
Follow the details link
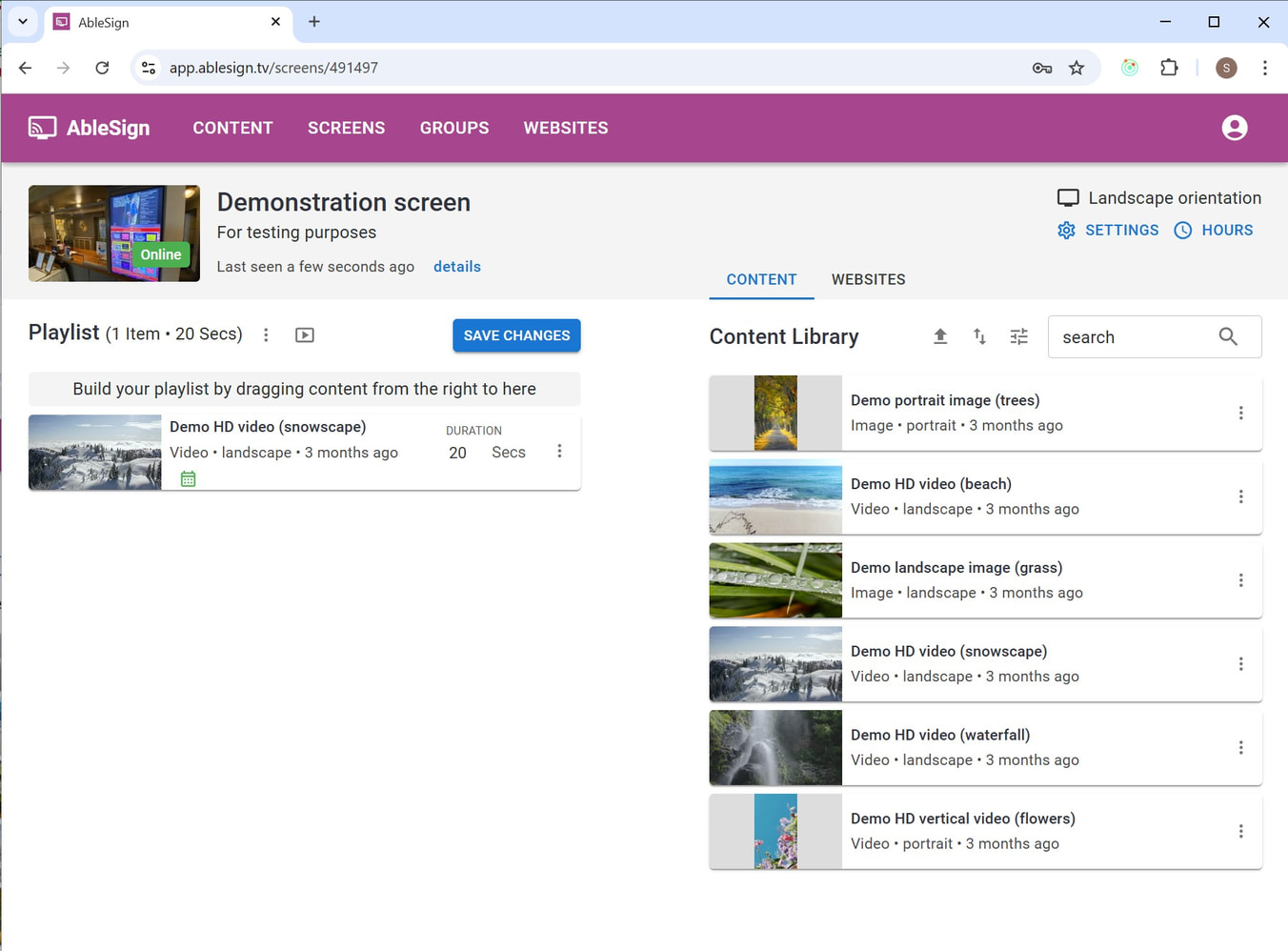[x=456, y=267]
